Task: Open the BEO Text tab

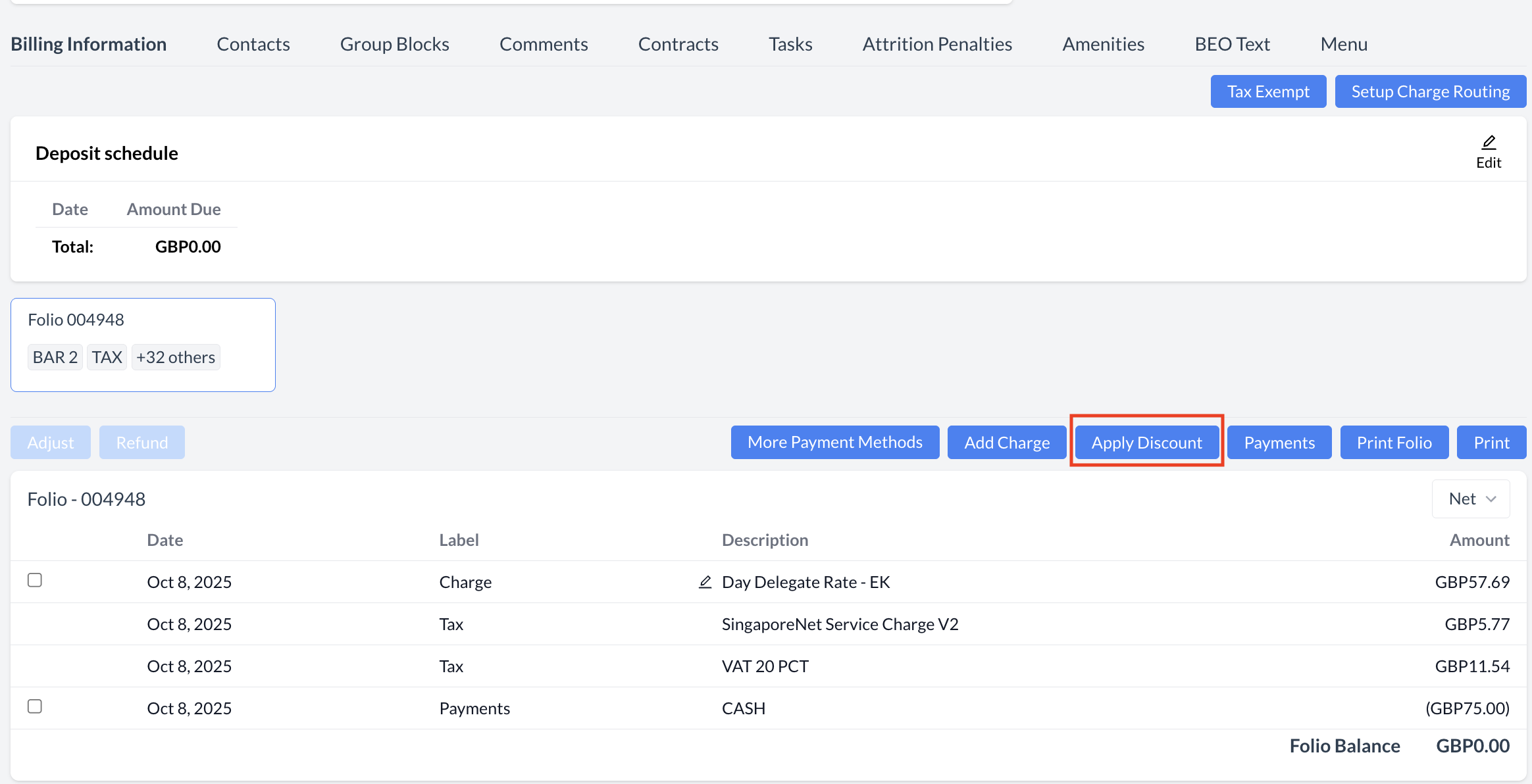Action: pyautogui.click(x=1232, y=44)
